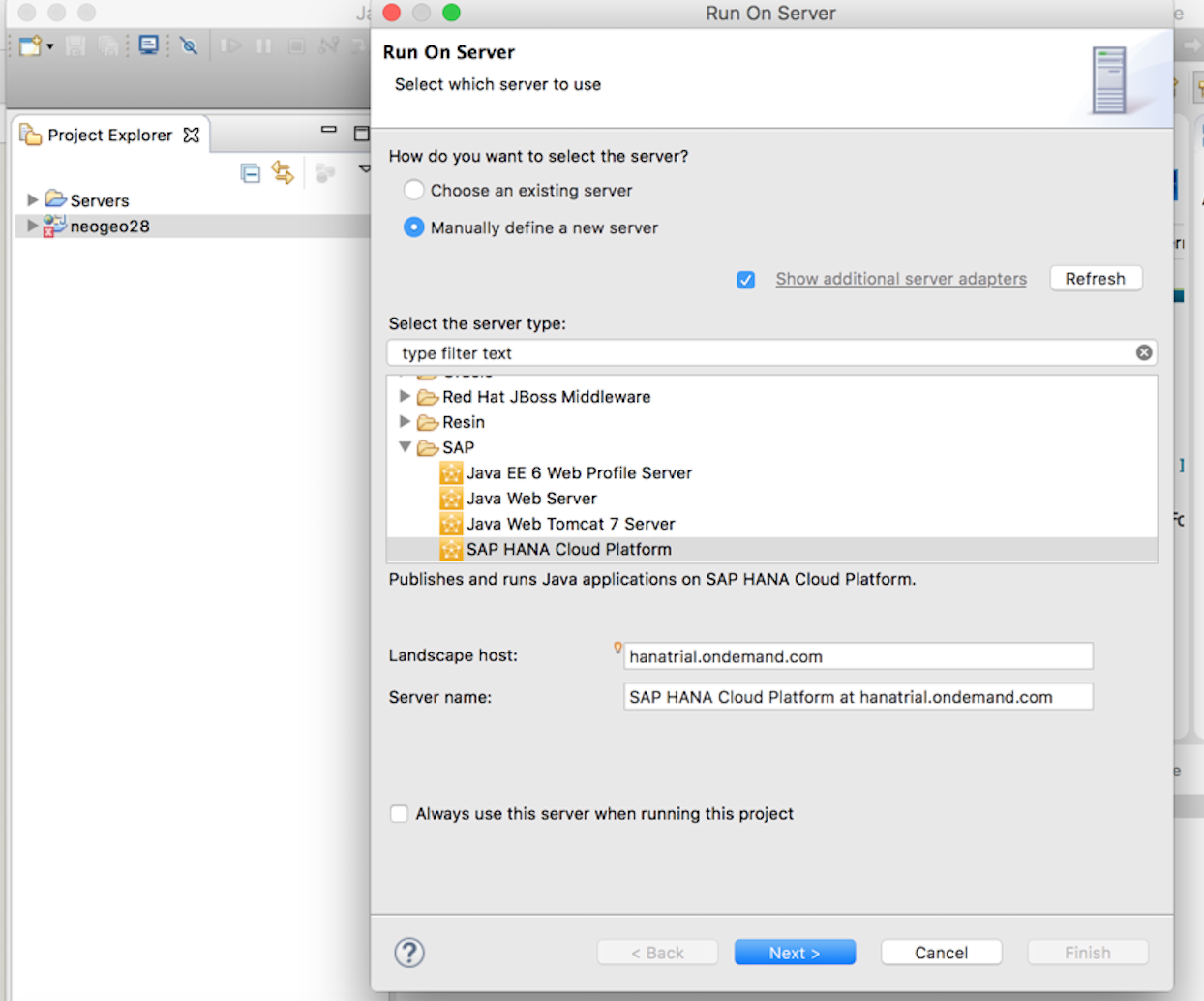The width and height of the screenshot is (1204, 1001).
Task: Close the Run On Server dialog
Action: [392, 13]
